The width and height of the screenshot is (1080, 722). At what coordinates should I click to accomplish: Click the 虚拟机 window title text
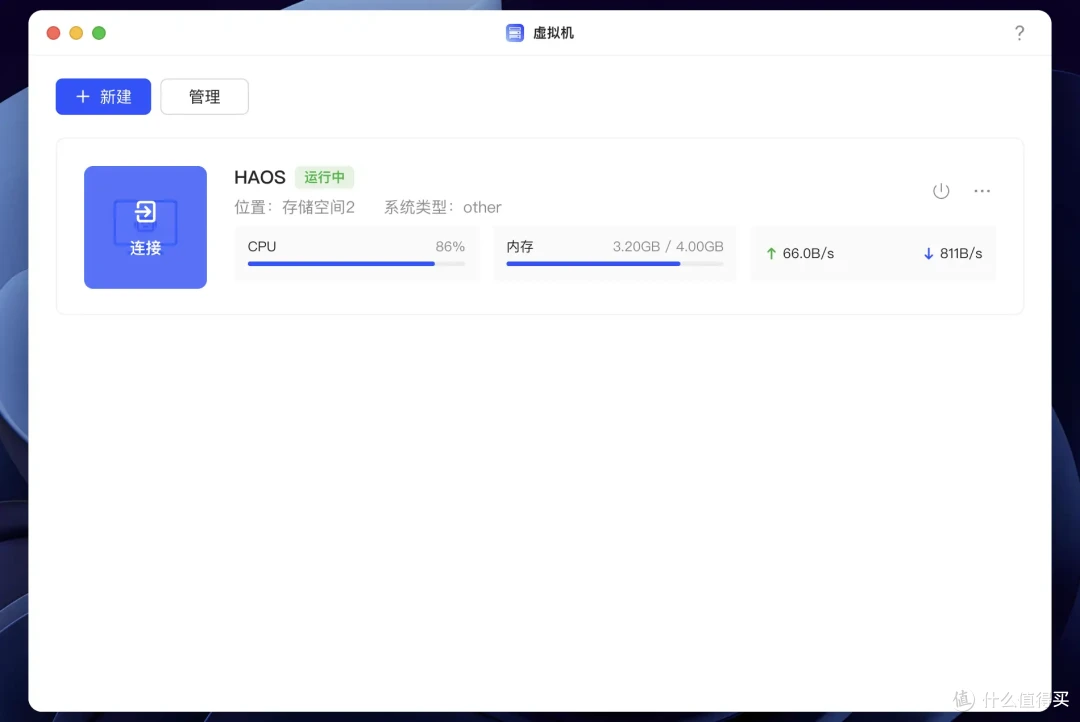pyautogui.click(x=553, y=33)
